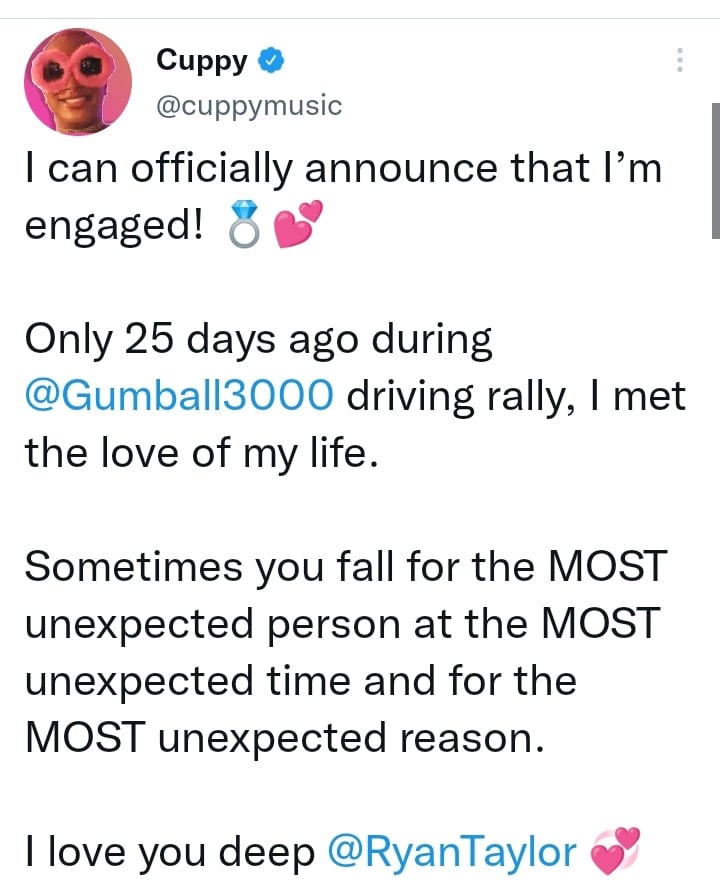Follow the @Gumball3000 mention link
The height and width of the screenshot is (882, 720).
tap(180, 398)
